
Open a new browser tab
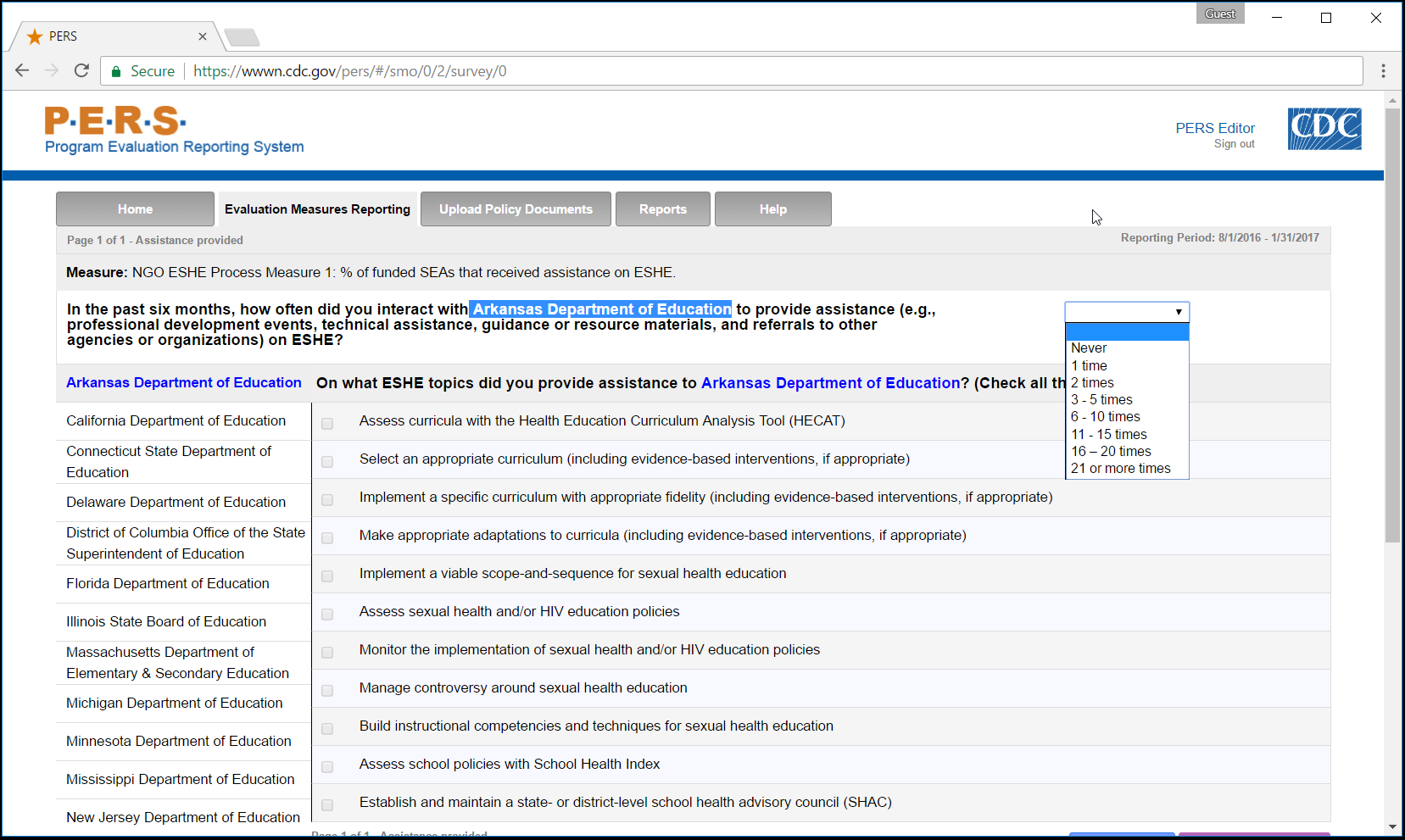click(x=243, y=37)
